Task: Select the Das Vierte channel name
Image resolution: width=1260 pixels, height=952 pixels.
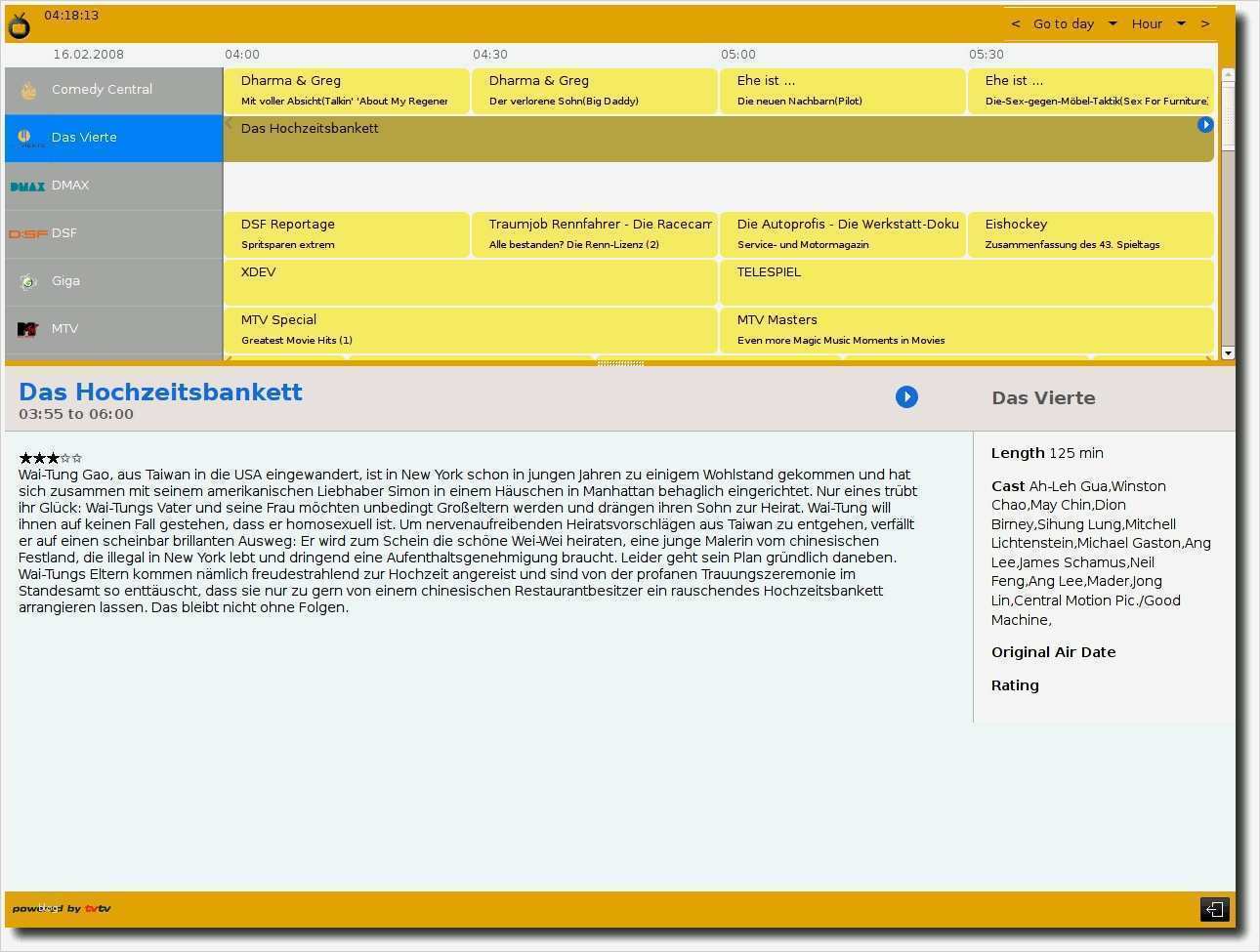Action: pyautogui.click(x=84, y=137)
